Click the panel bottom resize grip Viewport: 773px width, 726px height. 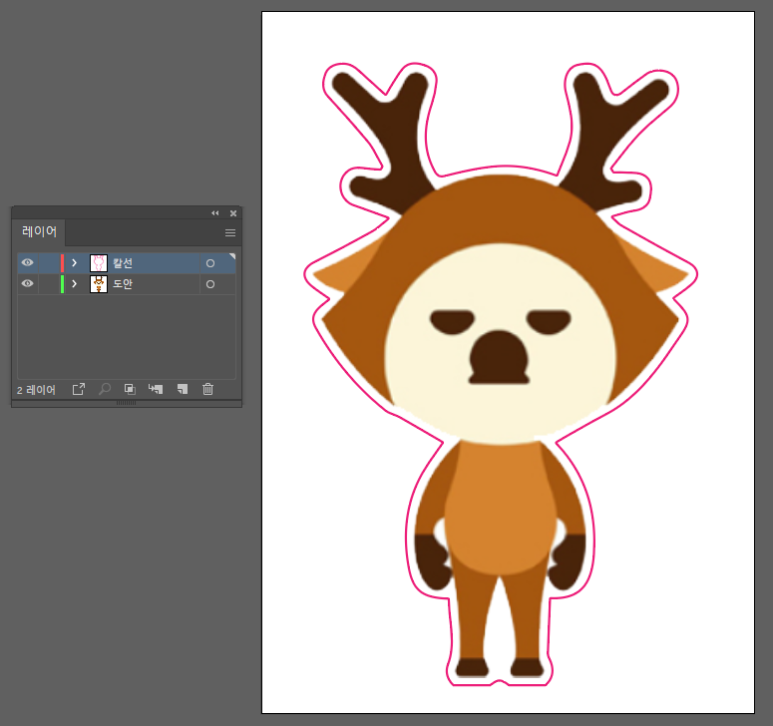pyautogui.click(x=126, y=403)
